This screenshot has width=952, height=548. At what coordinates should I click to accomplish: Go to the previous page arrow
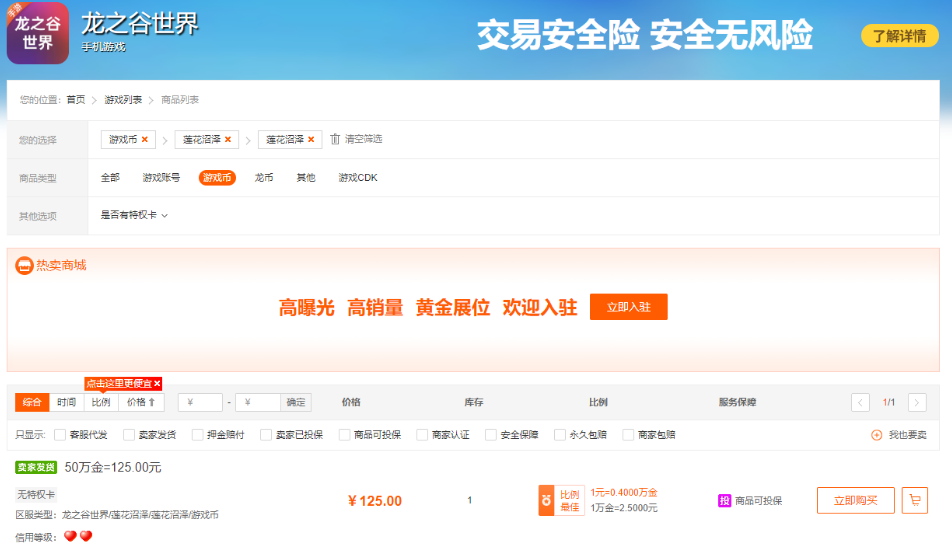pyautogui.click(x=860, y=402)
